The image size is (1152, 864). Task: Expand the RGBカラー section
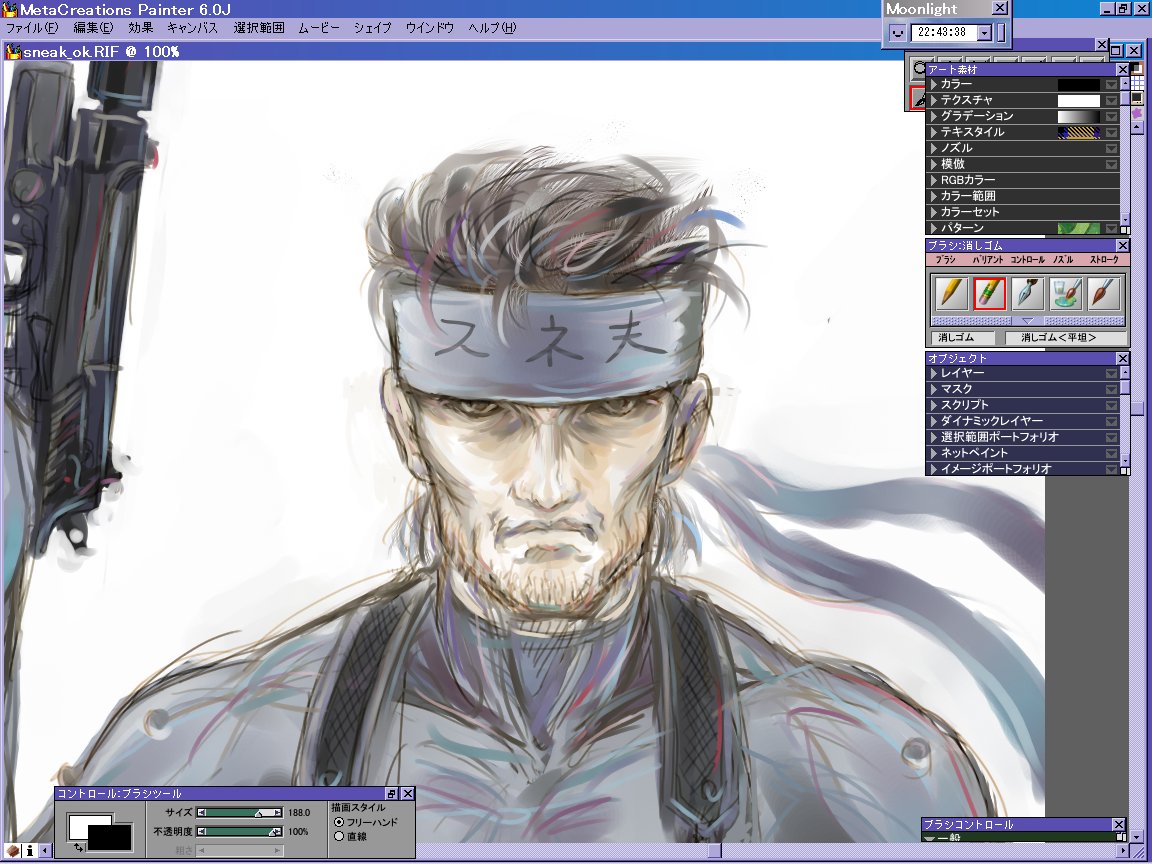[934, 180]
